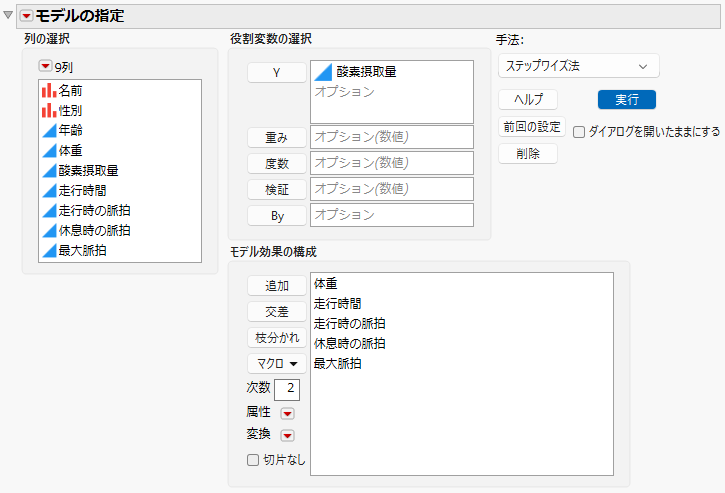
Task: Open the 手法 dropdown showing ステップワイズ法
Action: tap(578, 66)
